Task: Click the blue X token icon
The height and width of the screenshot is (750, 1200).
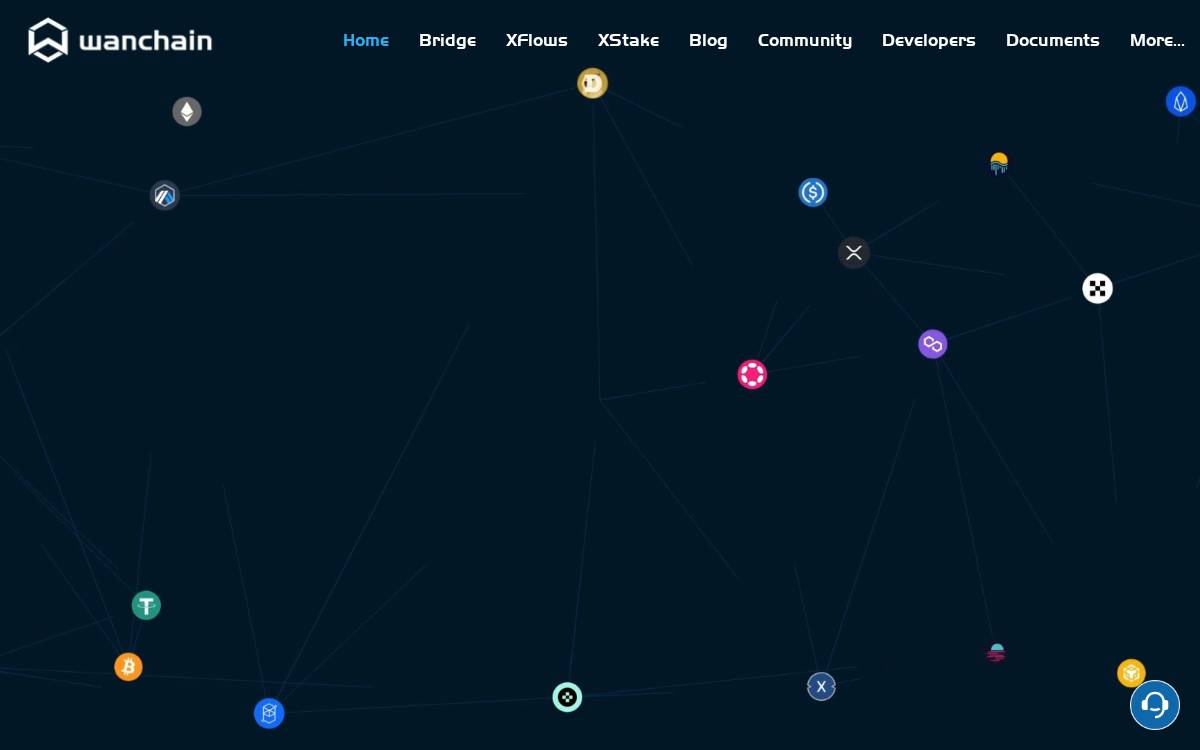Action: pyautogui.click(x=821, y=686)
